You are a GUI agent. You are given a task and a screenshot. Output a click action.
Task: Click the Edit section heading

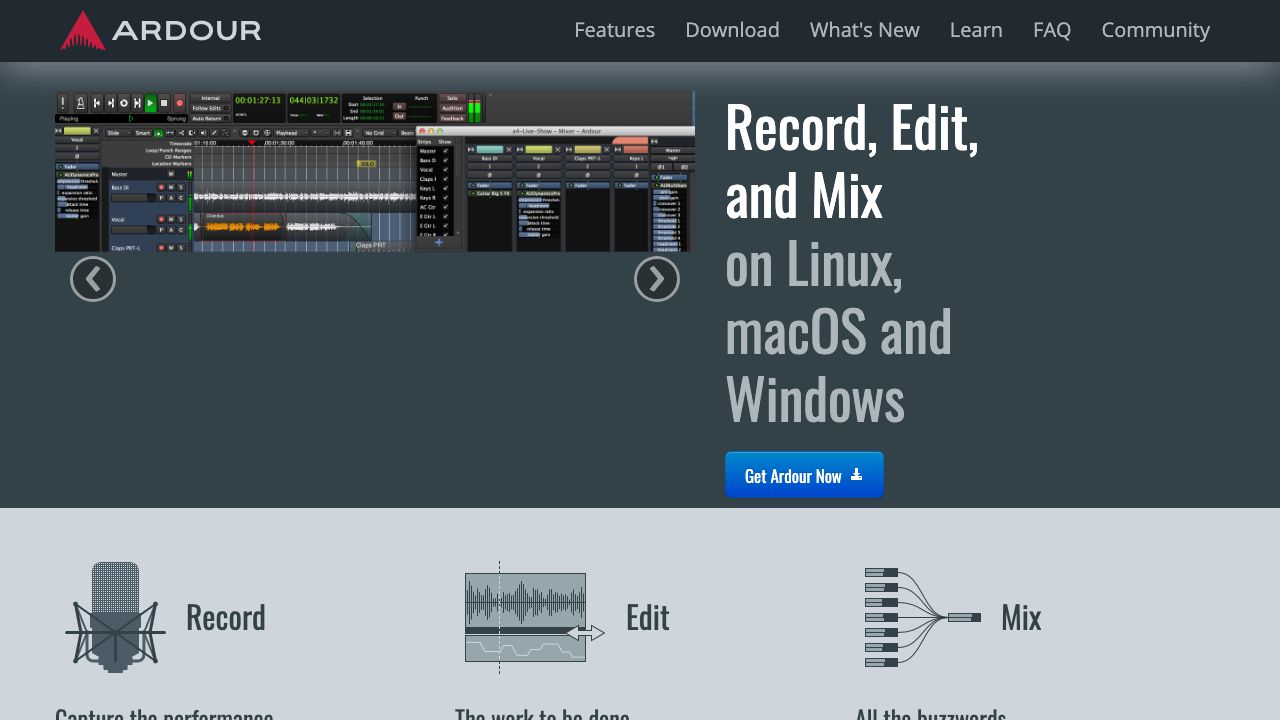point(648,617)
